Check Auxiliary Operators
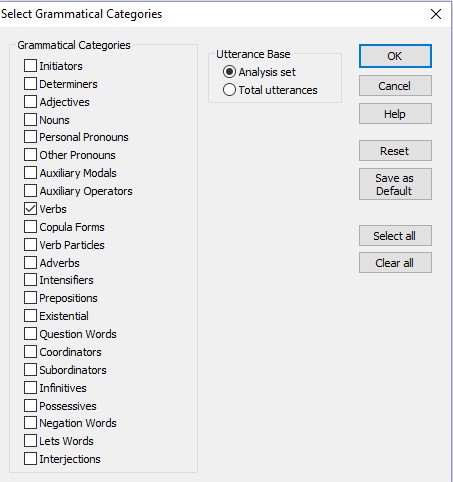The image size is (453, 482). point(30,191)
